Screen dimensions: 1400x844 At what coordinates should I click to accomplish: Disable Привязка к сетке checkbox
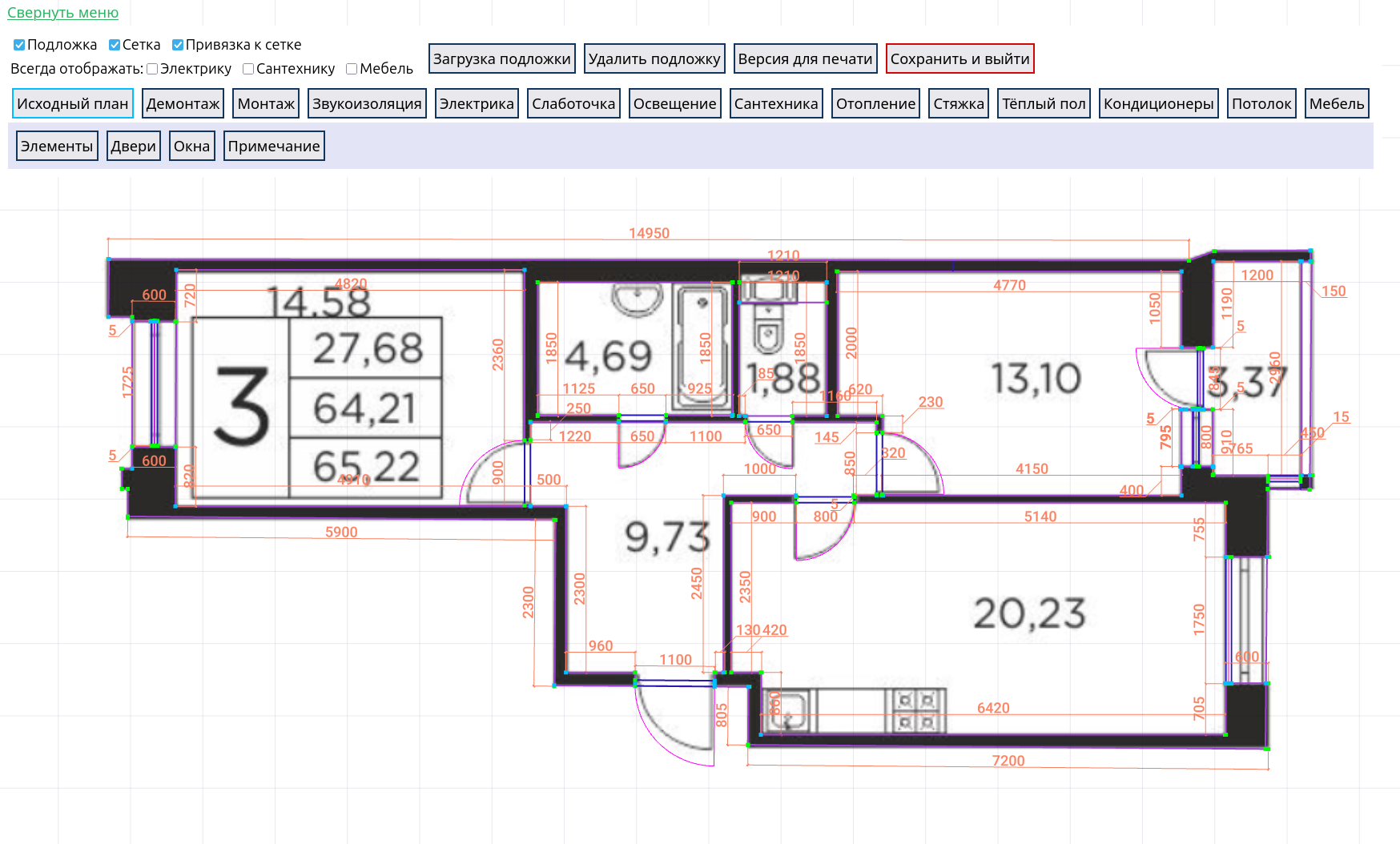(178, 45)
